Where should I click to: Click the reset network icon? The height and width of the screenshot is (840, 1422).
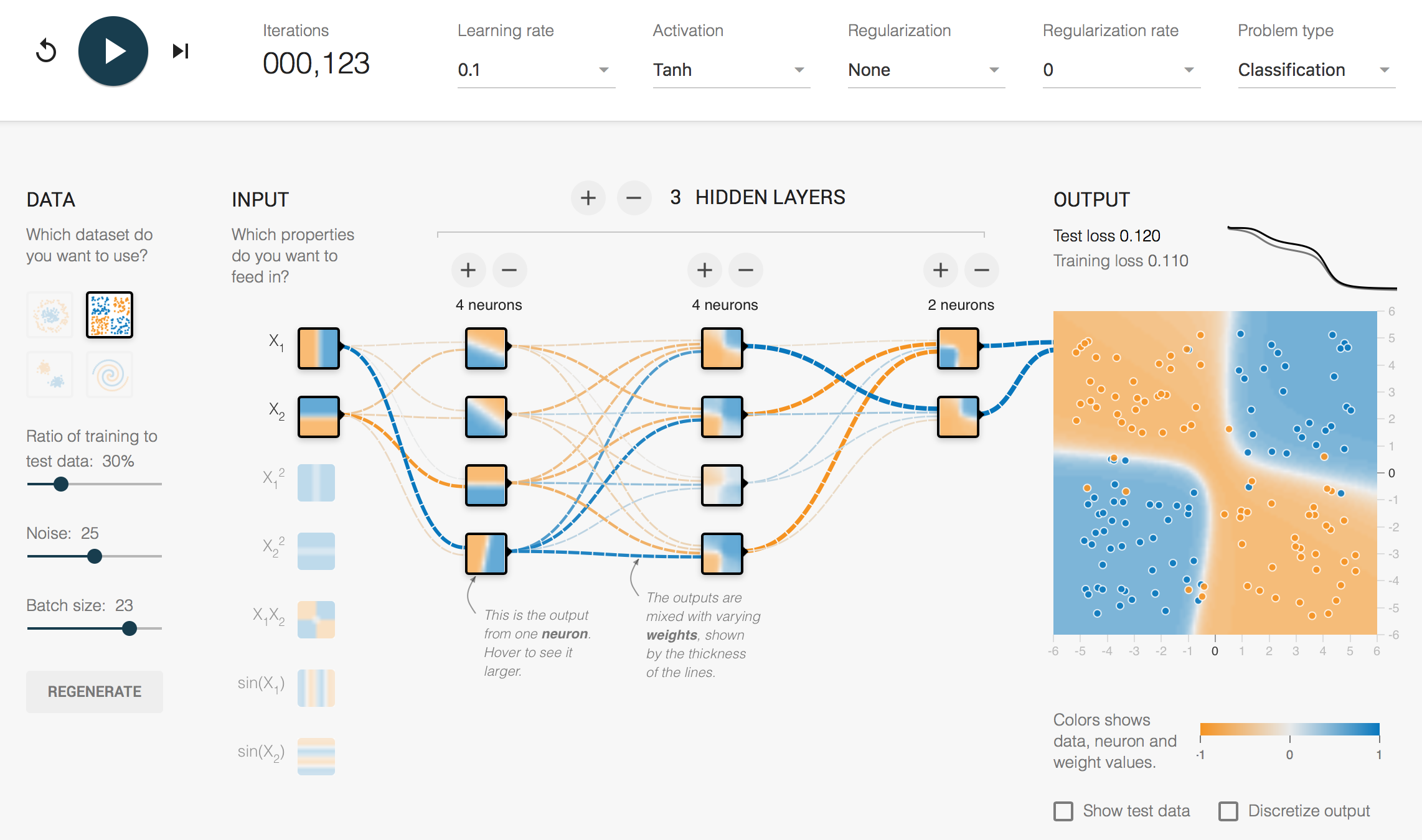coord(46,51)
